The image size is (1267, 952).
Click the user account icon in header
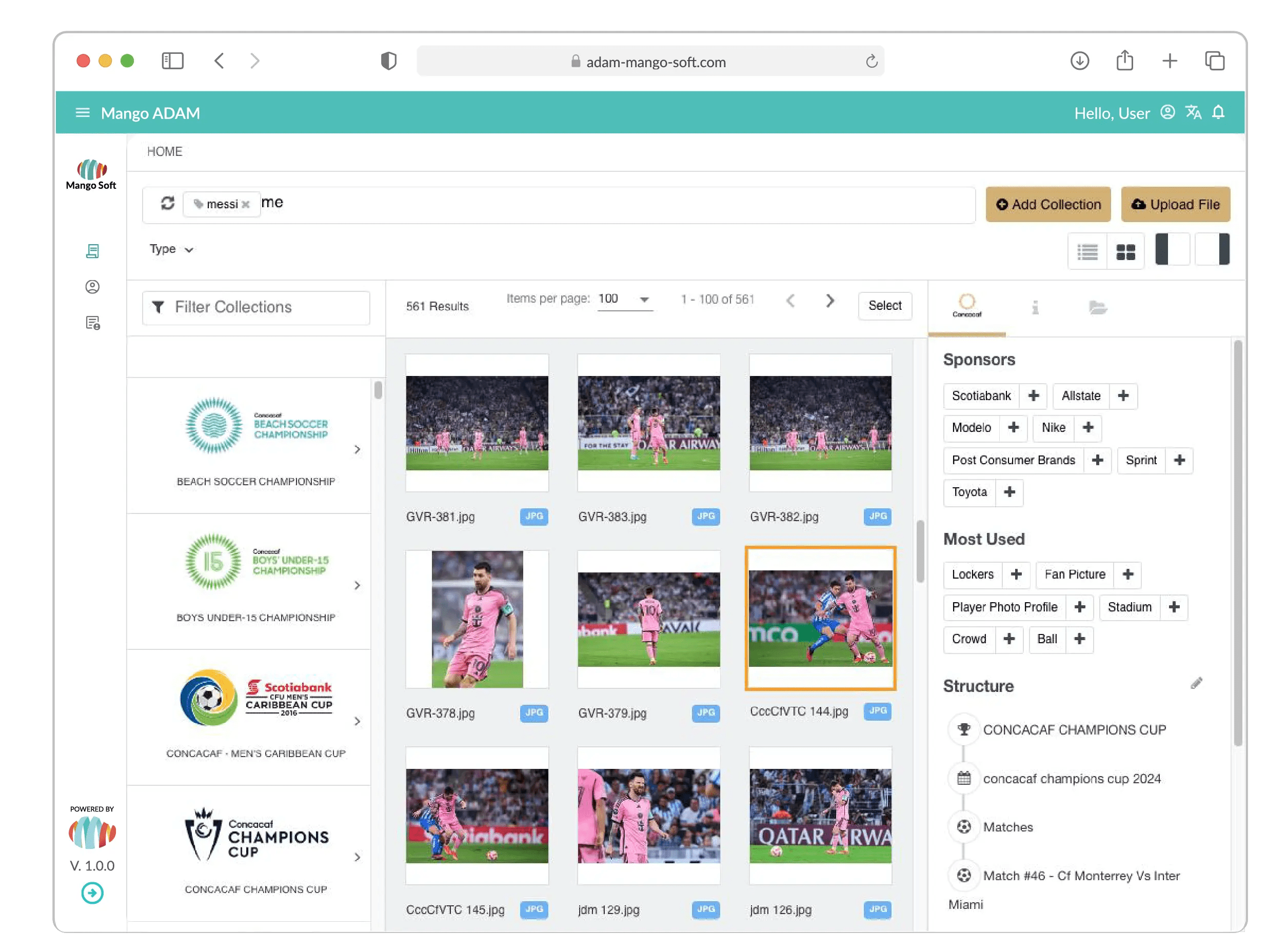(1167, 112)
